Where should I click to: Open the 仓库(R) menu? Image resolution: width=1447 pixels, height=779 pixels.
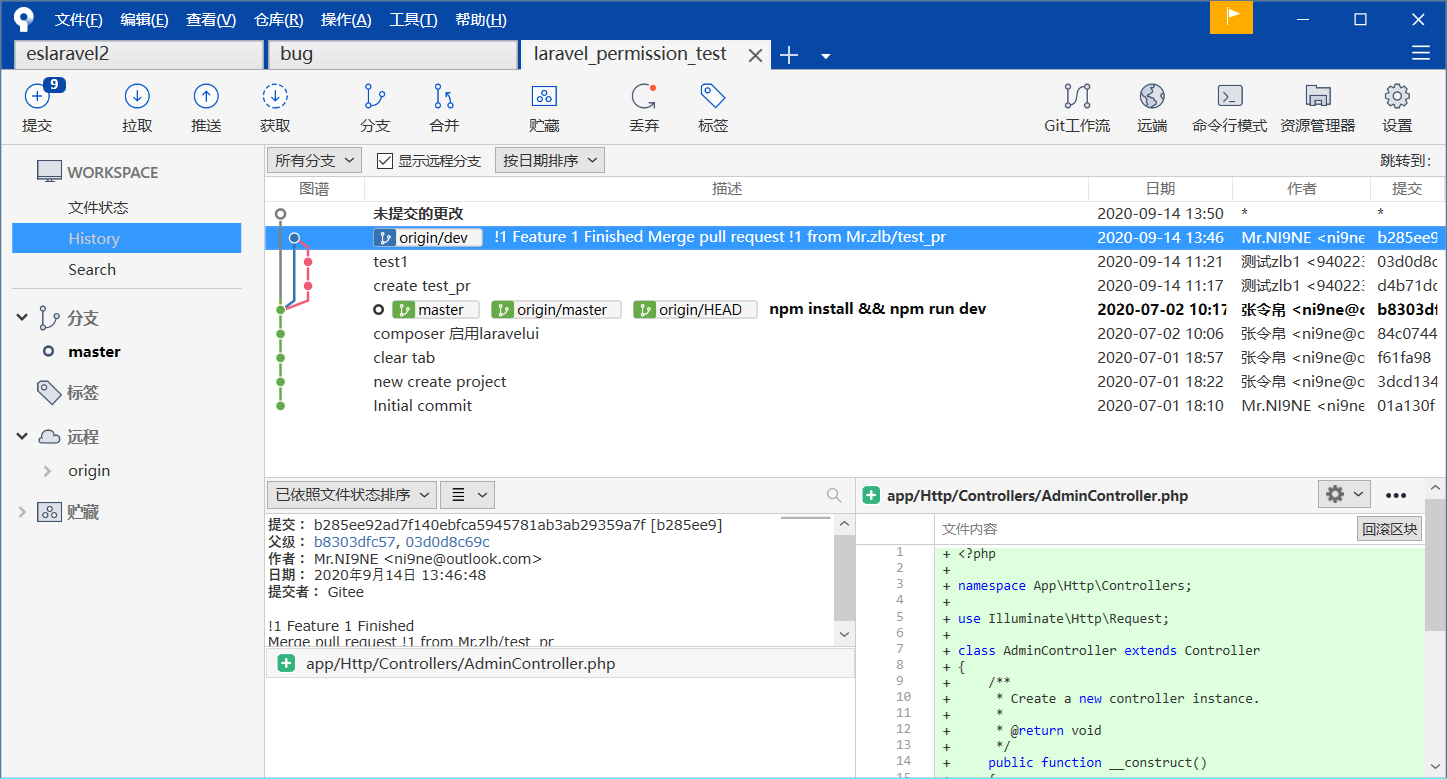tap(278, 20)
